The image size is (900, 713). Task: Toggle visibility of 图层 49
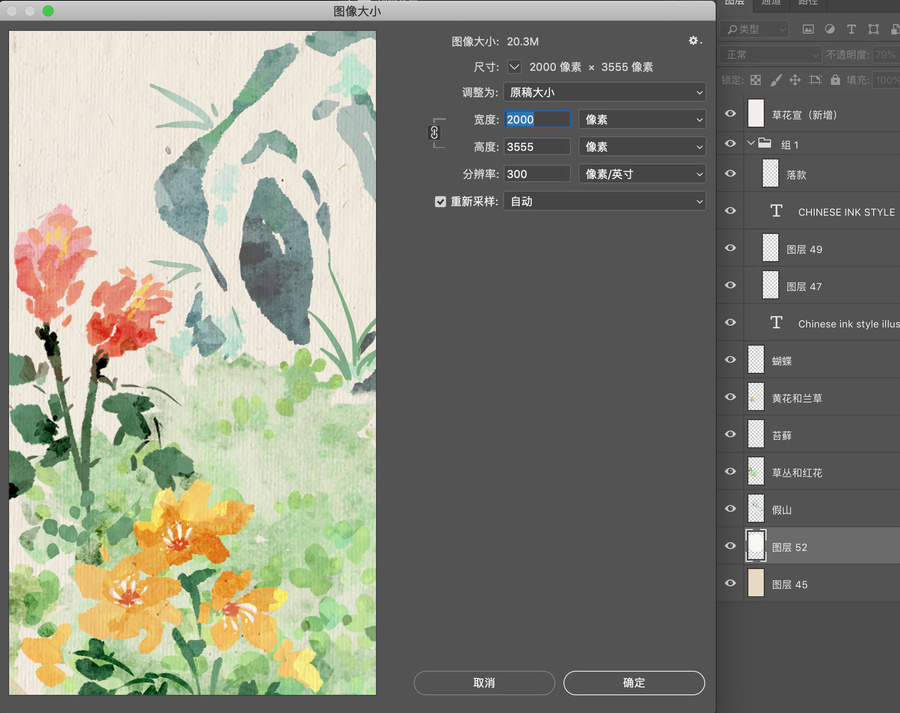(x=730, y=248)
